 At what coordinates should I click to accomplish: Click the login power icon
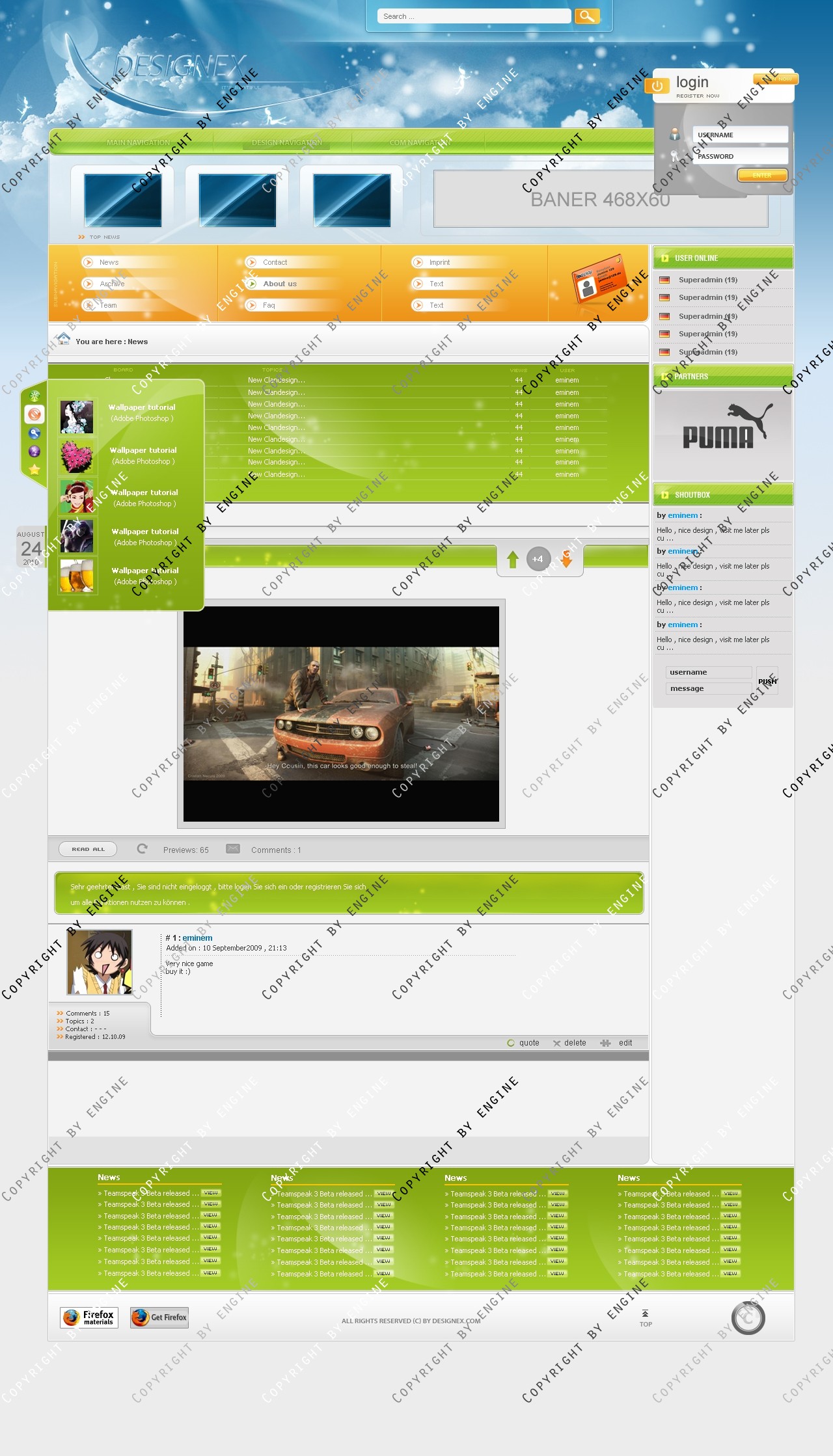point(657,86)
